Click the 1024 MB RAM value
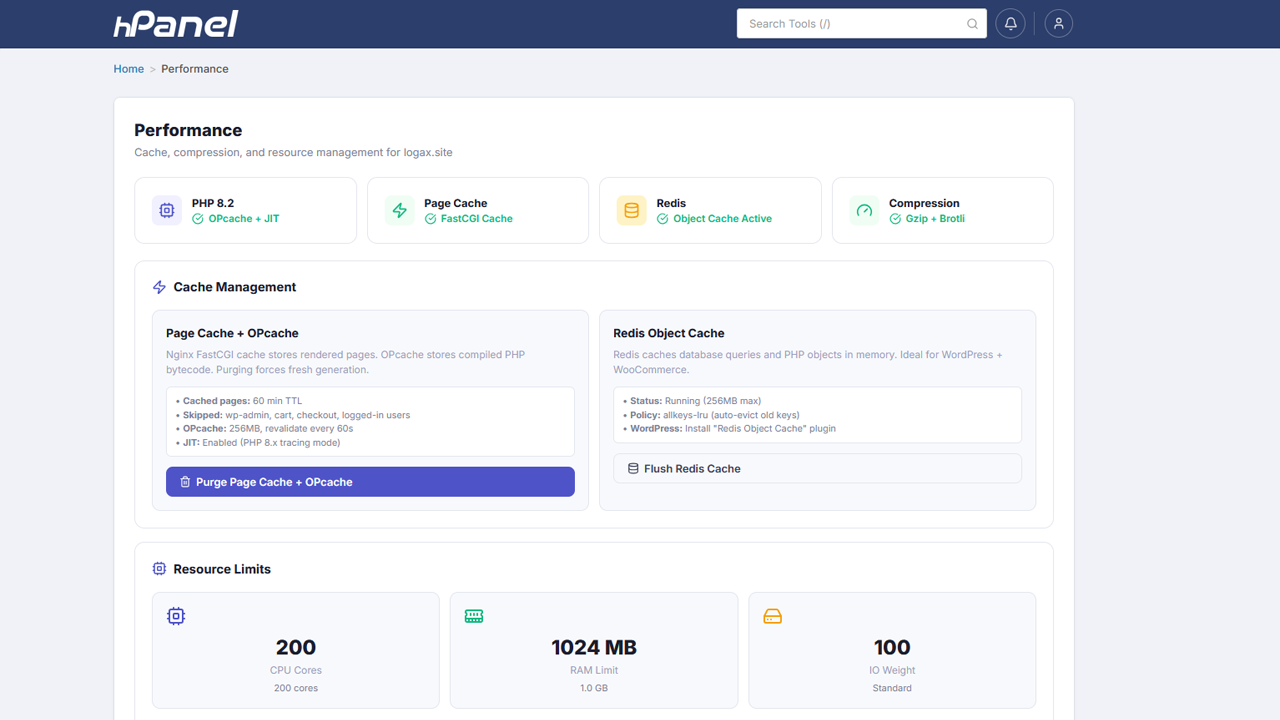The image size is (1280, 720). (594, 647)
